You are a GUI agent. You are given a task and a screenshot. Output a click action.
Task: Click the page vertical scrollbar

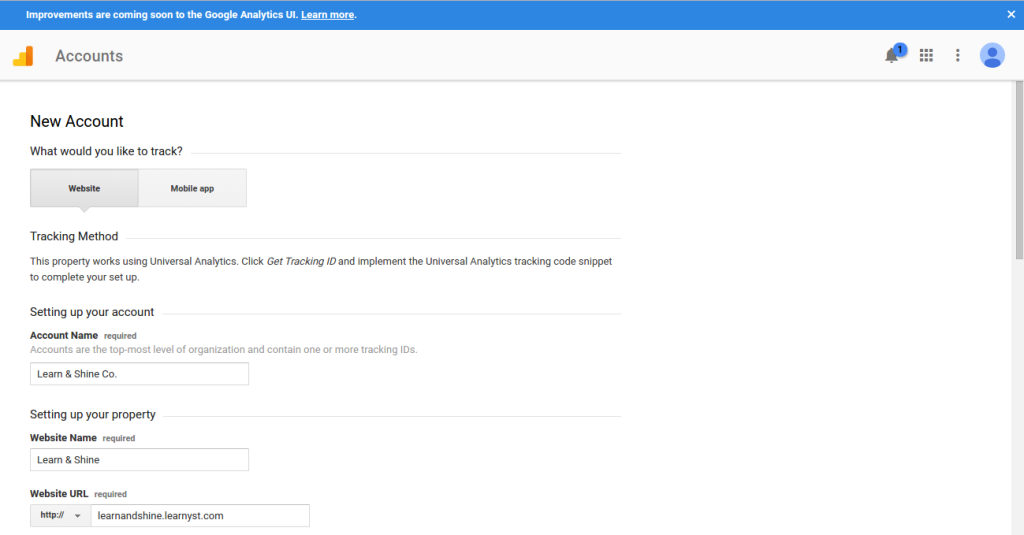pos(1019,170)
